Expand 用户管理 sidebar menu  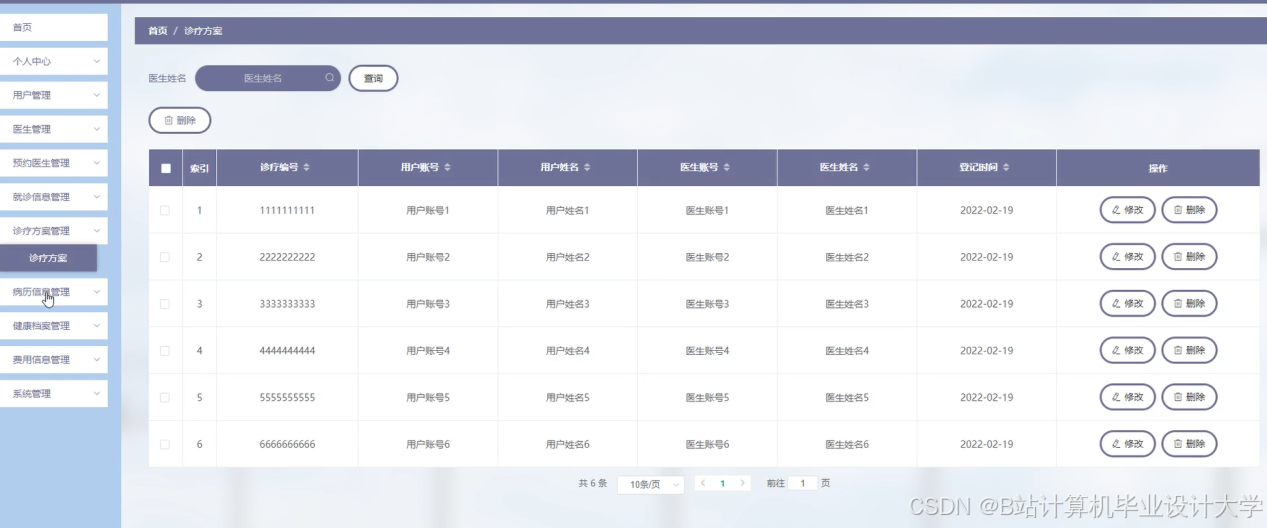(x=53, y=95)
